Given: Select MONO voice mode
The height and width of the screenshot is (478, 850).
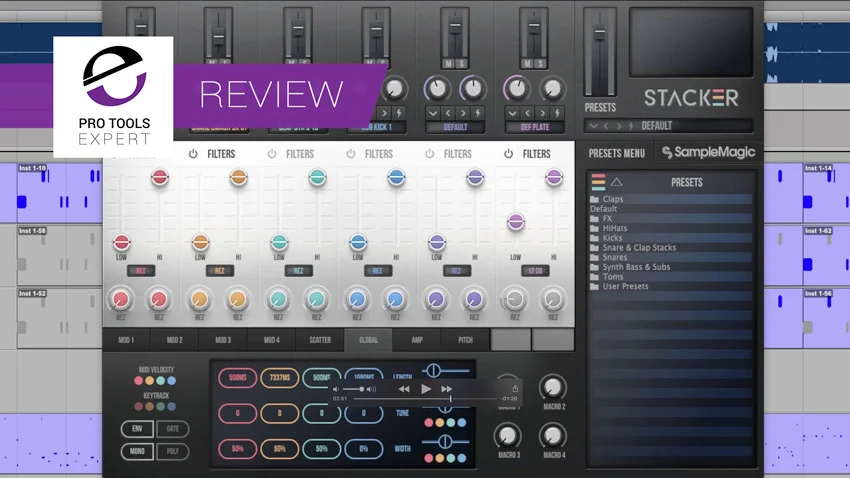Looking at the screenshot, I should pos(137,451).
